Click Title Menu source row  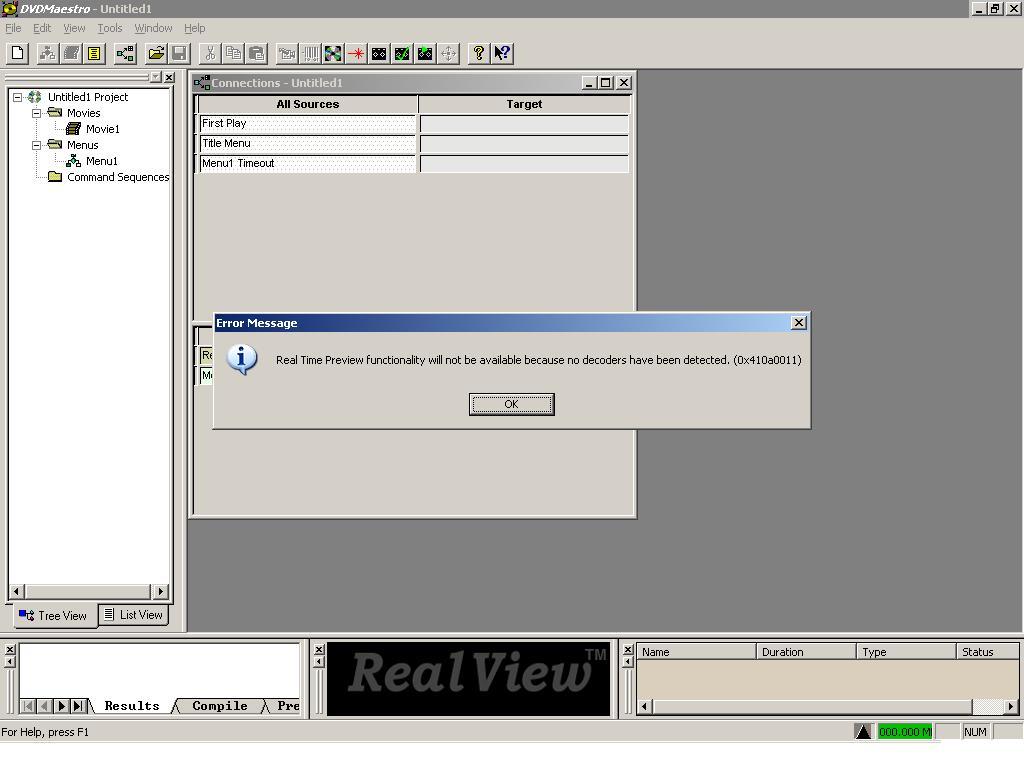(x=307, y=144)
